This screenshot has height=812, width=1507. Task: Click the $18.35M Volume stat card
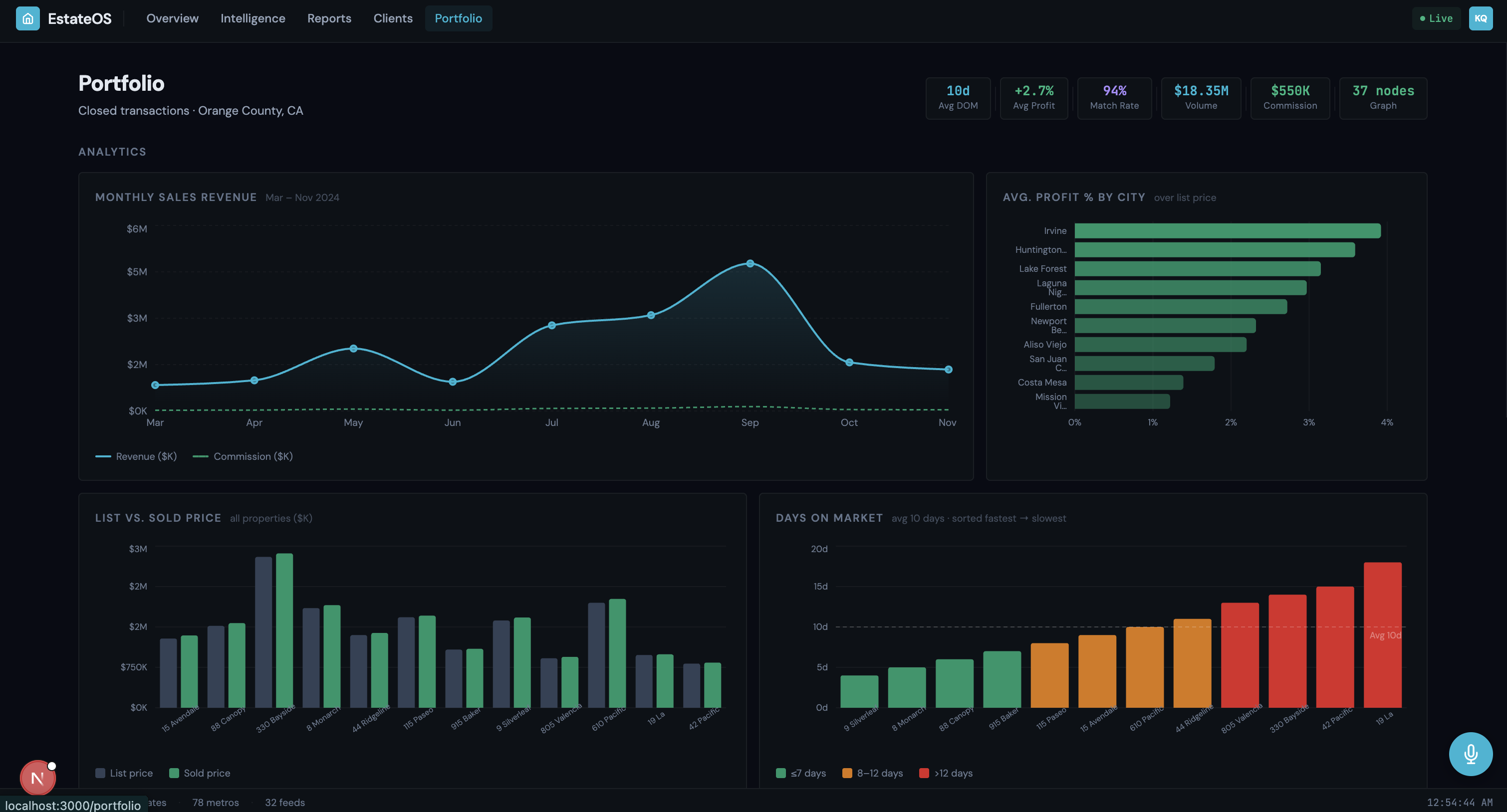click(x=1201, y=98)
